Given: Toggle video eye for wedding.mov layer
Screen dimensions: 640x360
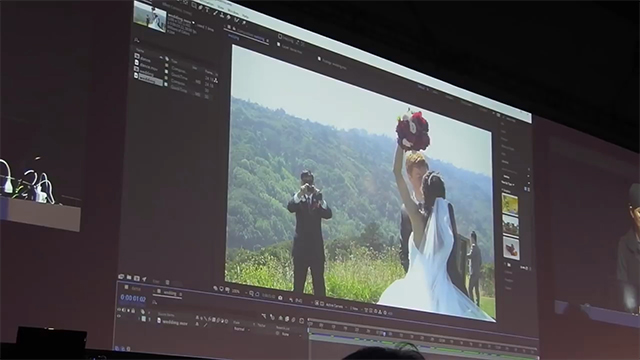Looking at the screenshot, I should (119, 316).
